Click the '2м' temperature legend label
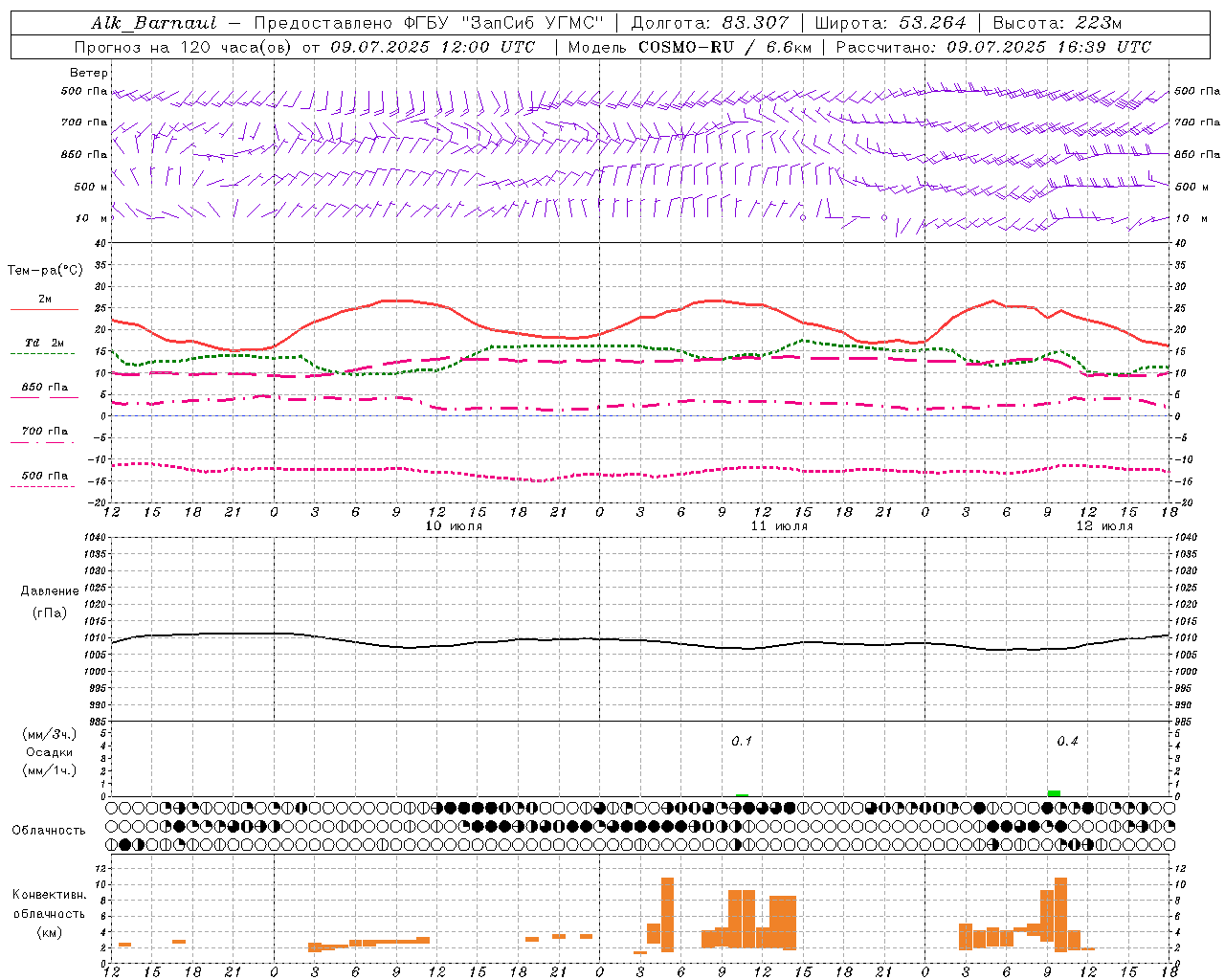Screen dimensions: 1225x980 coord(45,299)
